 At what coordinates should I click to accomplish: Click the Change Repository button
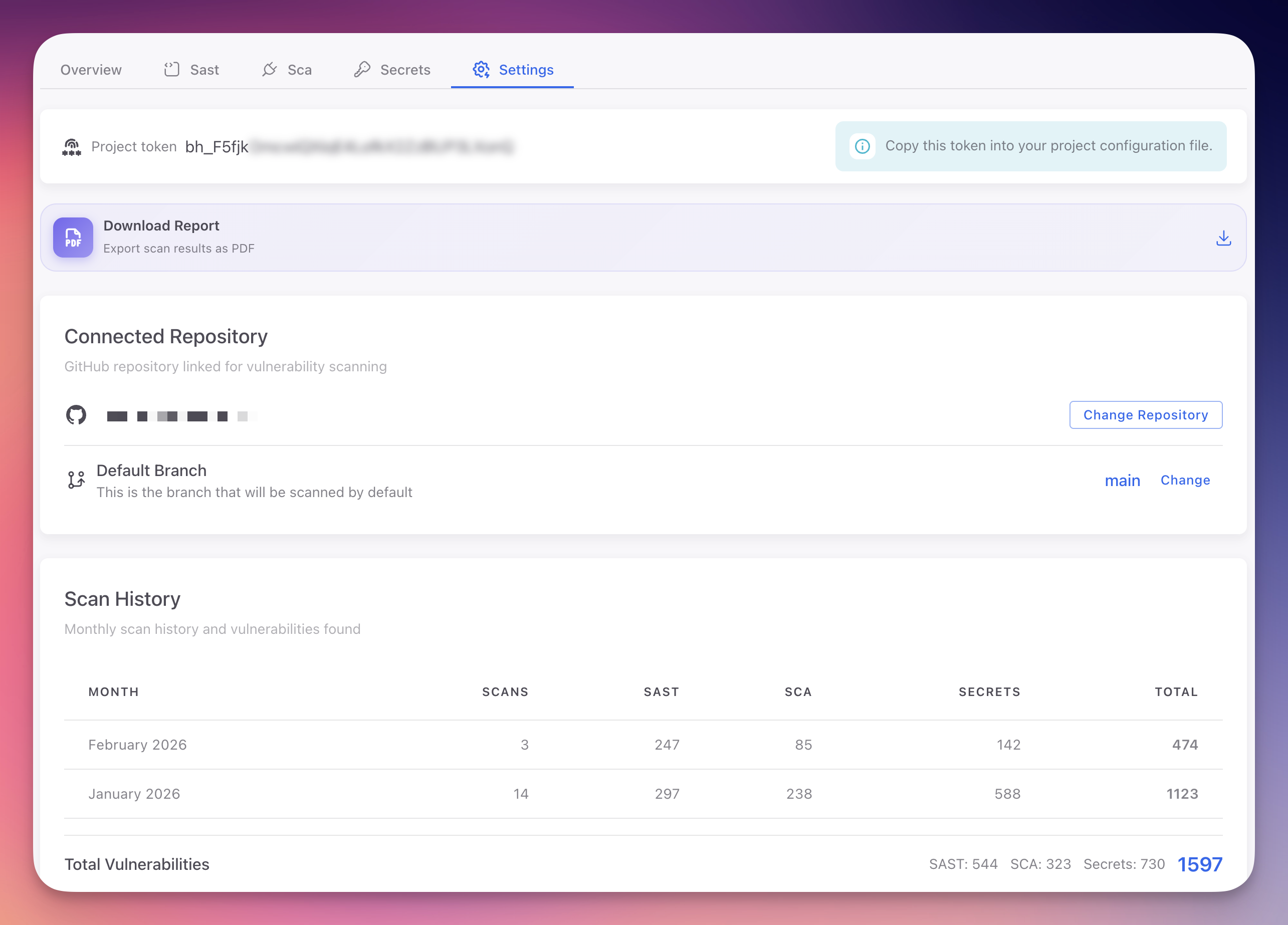(1146, 414)
